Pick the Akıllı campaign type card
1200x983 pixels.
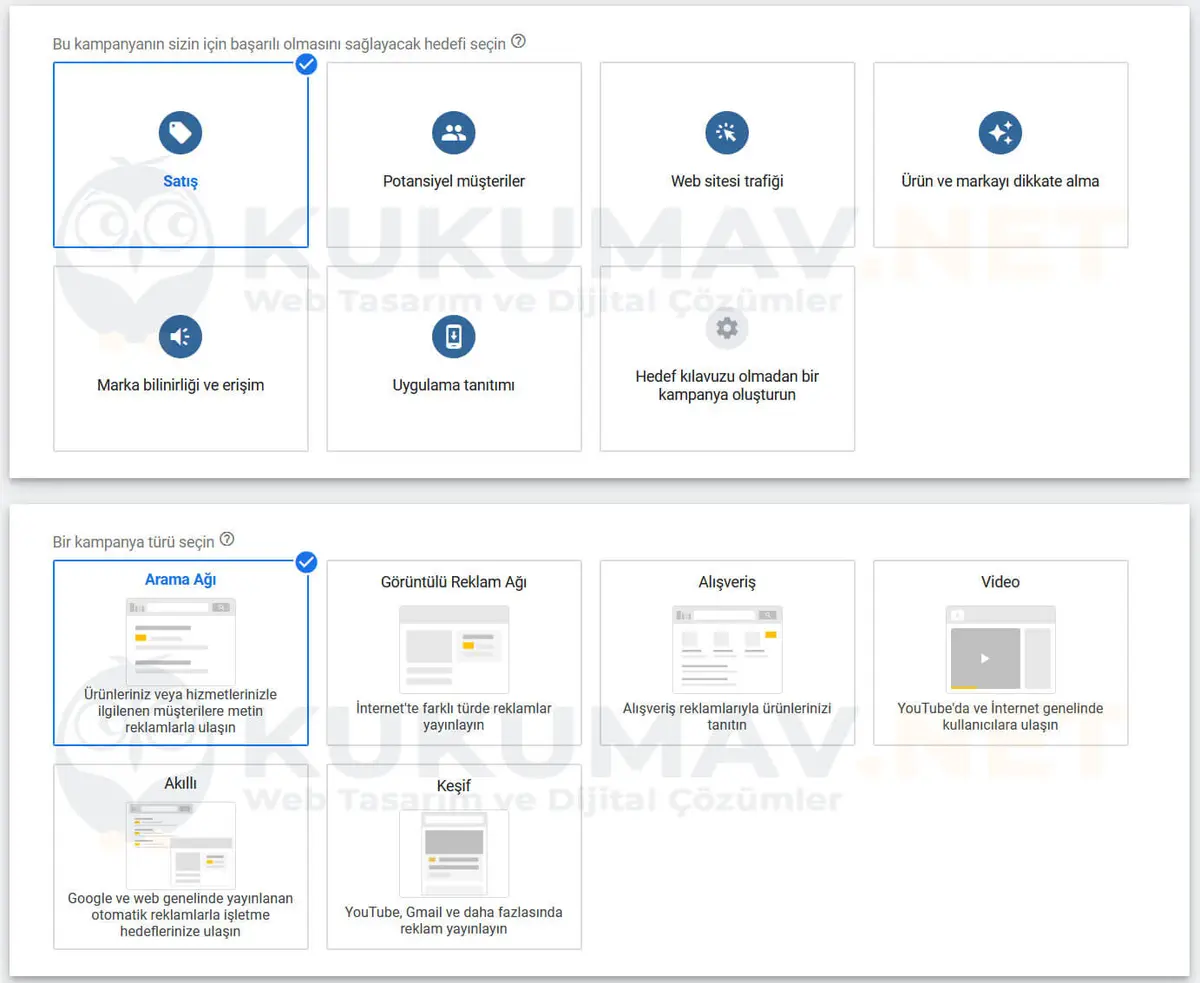click(180, 857)
